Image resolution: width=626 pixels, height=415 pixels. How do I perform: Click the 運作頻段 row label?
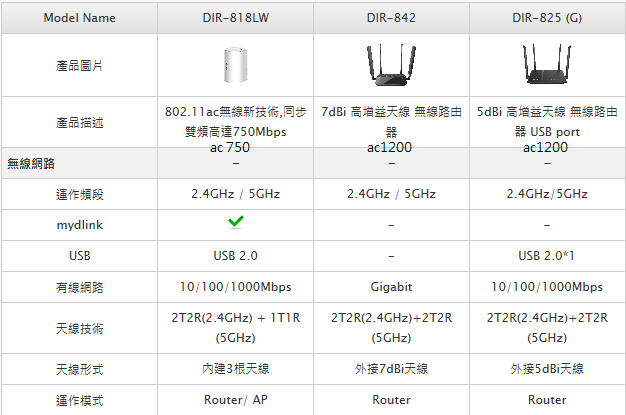(80, 194)
